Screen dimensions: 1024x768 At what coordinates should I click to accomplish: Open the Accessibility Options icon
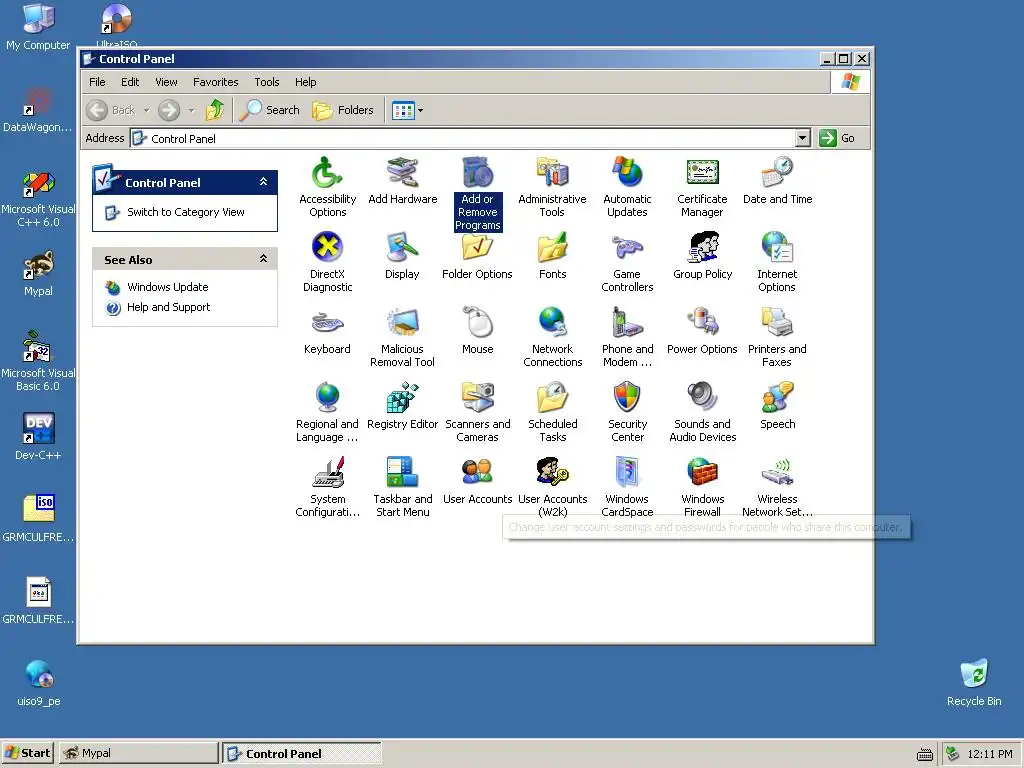pos(327,187)
